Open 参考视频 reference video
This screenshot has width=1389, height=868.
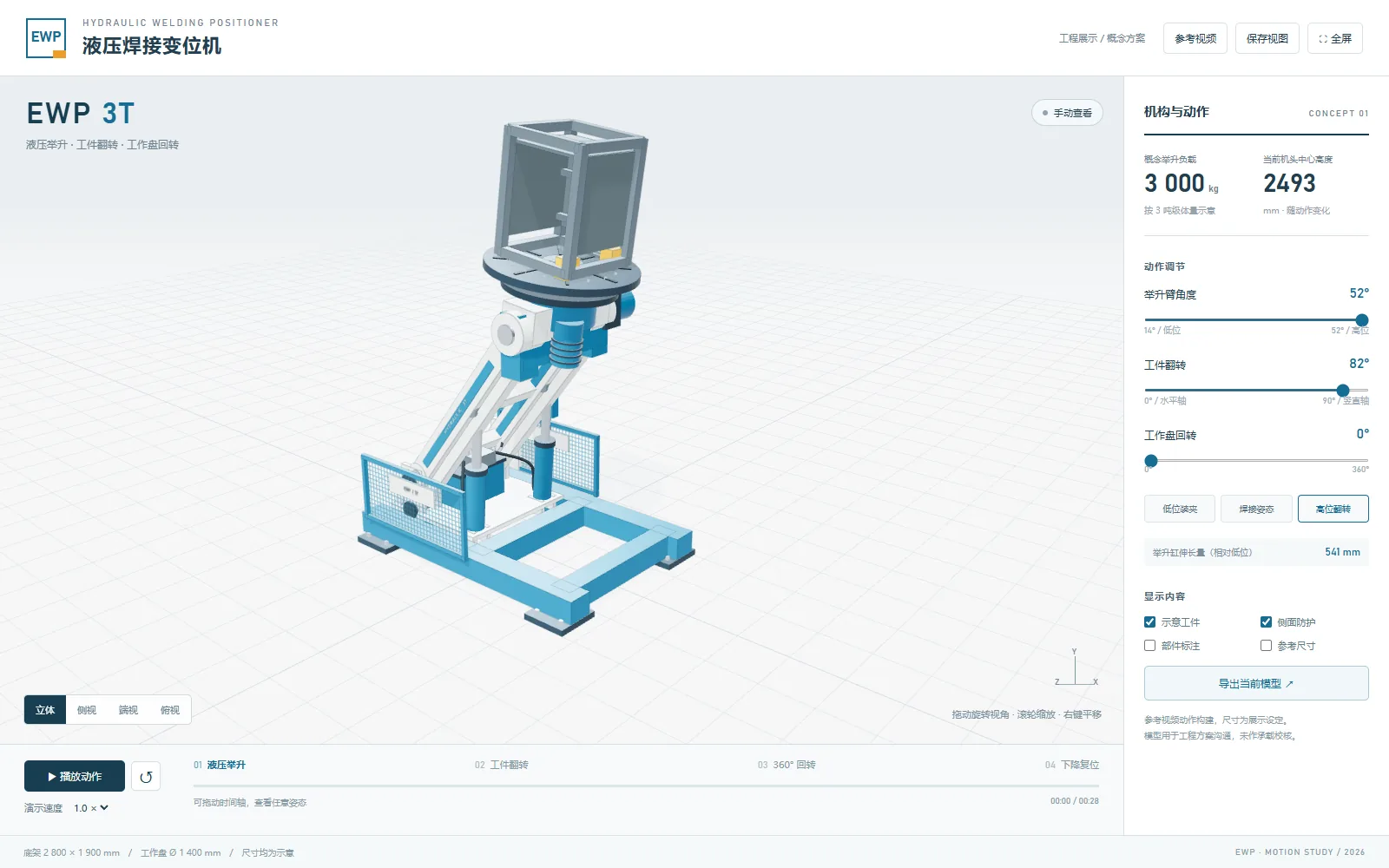1195,38
